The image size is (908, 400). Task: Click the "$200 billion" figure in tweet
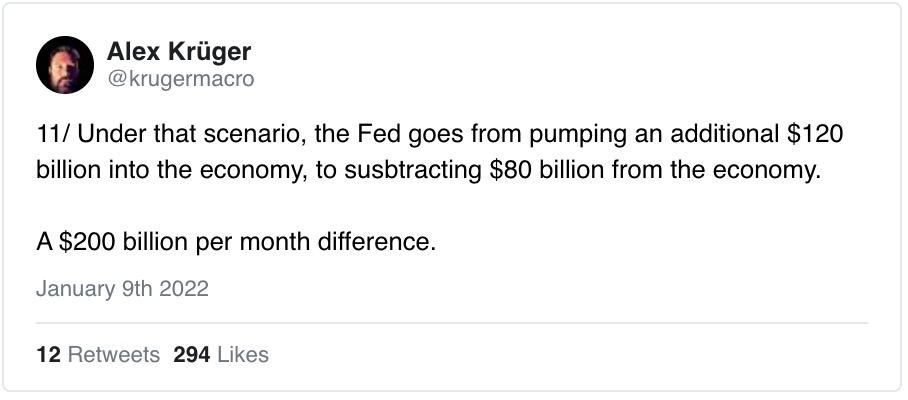coord(109,242)
